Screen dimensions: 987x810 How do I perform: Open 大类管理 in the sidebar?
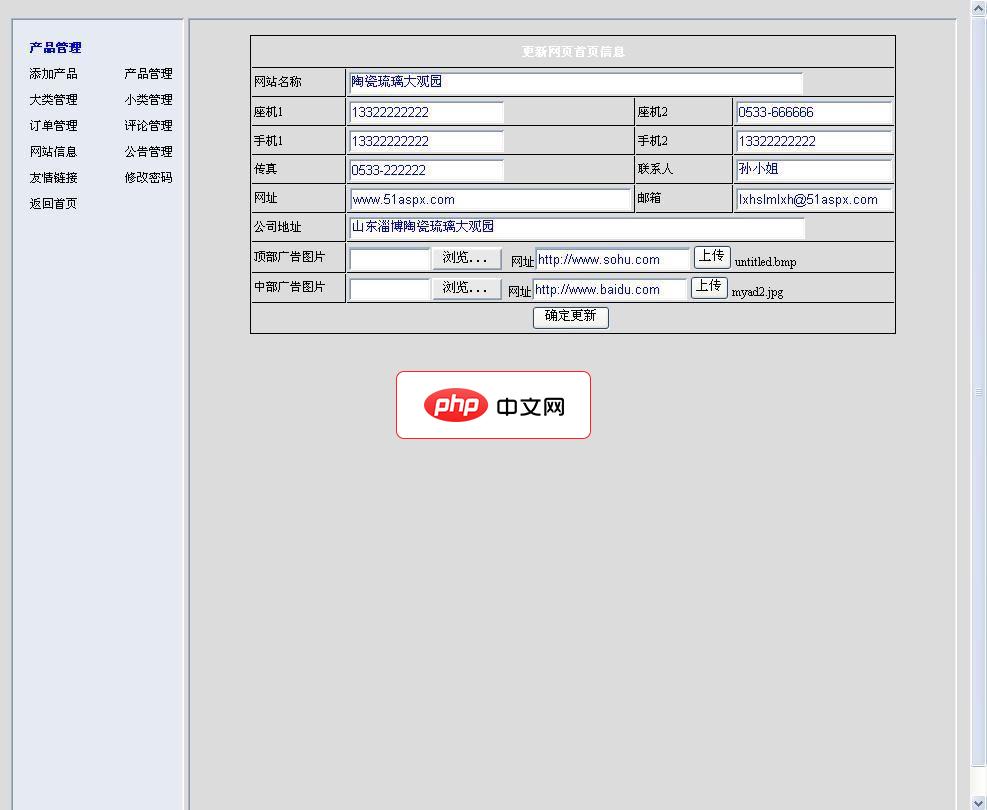tap(53, 100)
